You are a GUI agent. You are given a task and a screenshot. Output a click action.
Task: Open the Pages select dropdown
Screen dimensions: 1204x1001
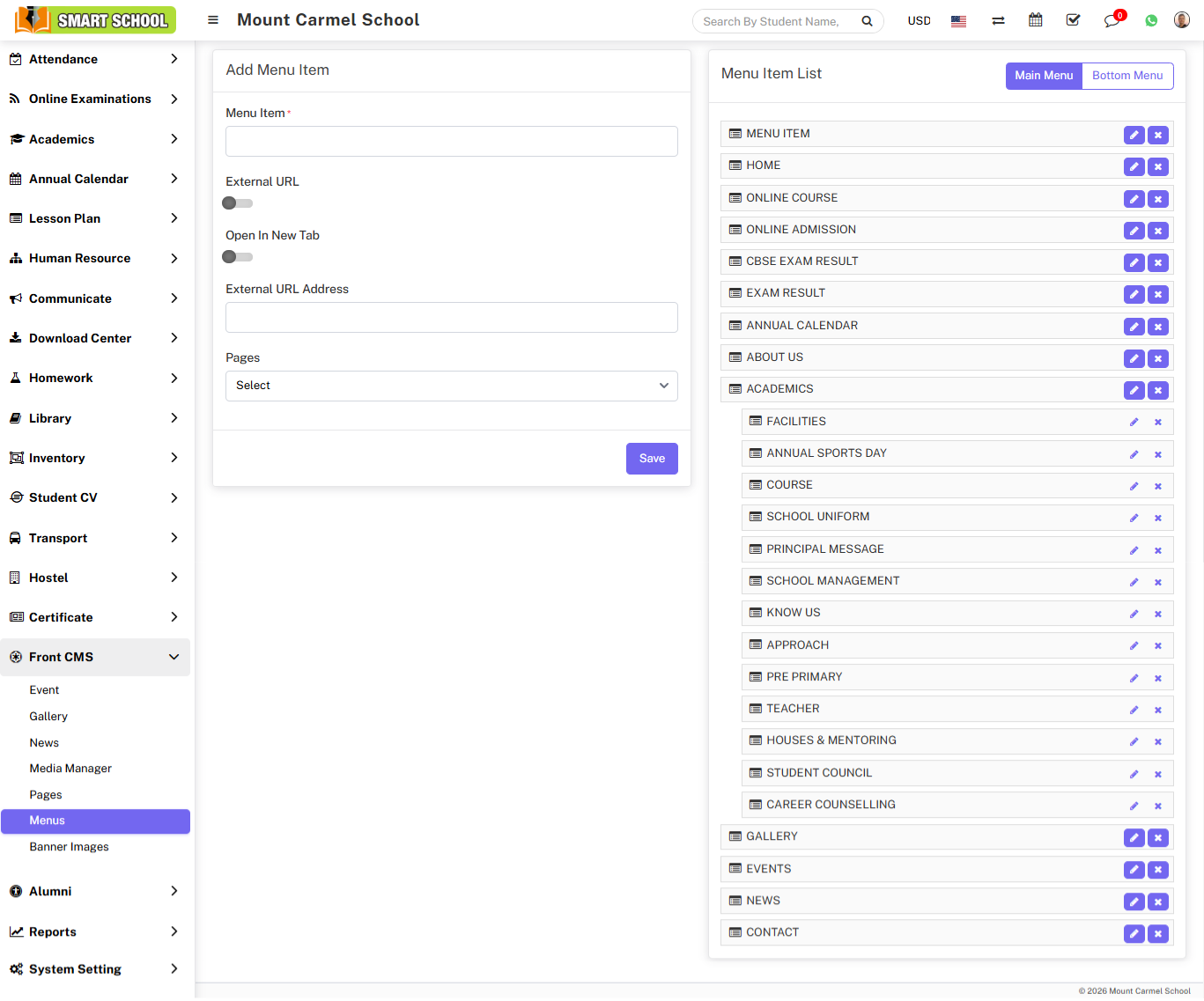pos(451,386)
